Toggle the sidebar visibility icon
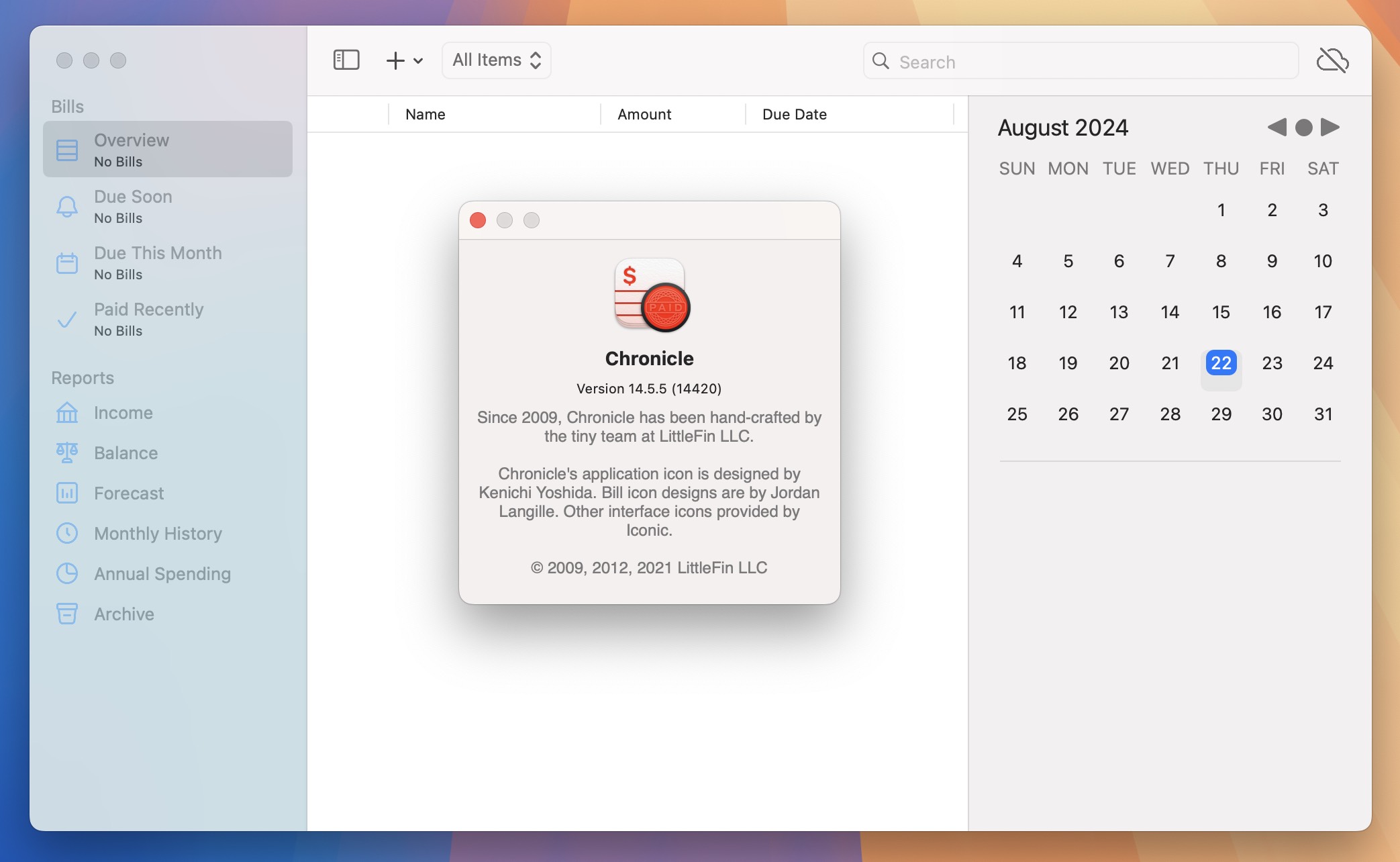Screen dimensions: 1400x862 point(346,60)
